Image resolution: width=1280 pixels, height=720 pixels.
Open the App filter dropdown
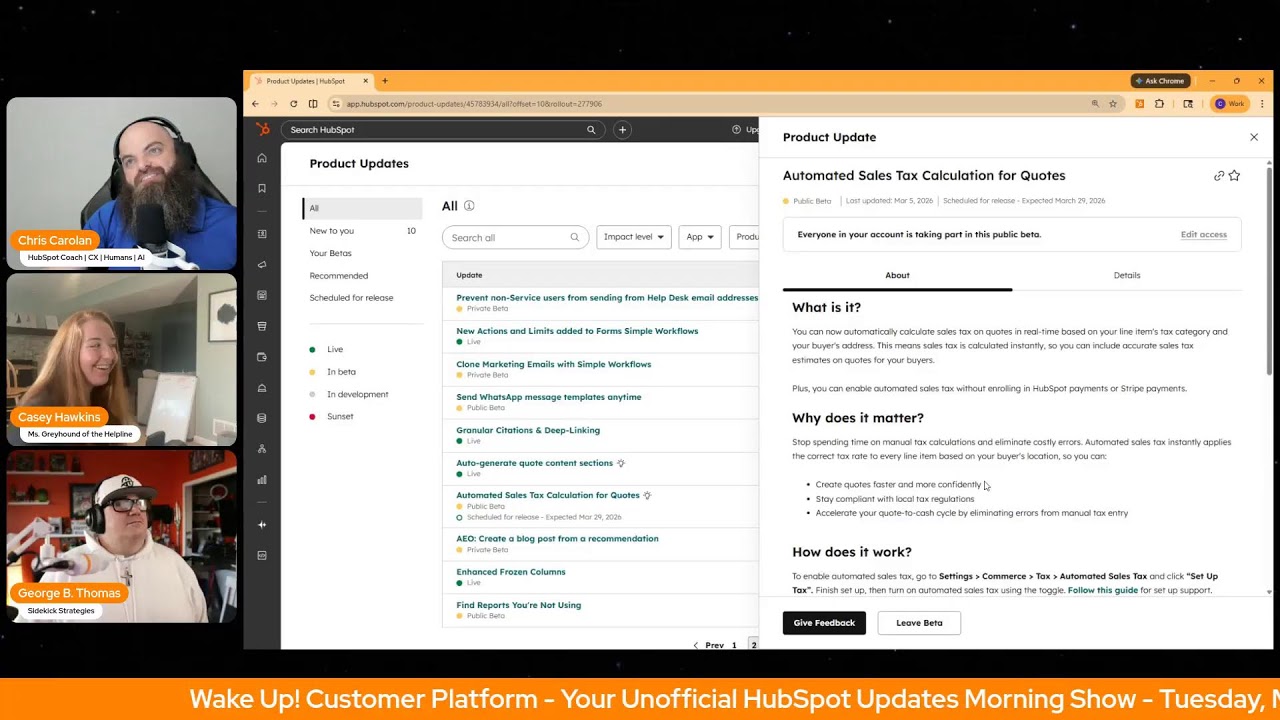[x=699, y=237]
